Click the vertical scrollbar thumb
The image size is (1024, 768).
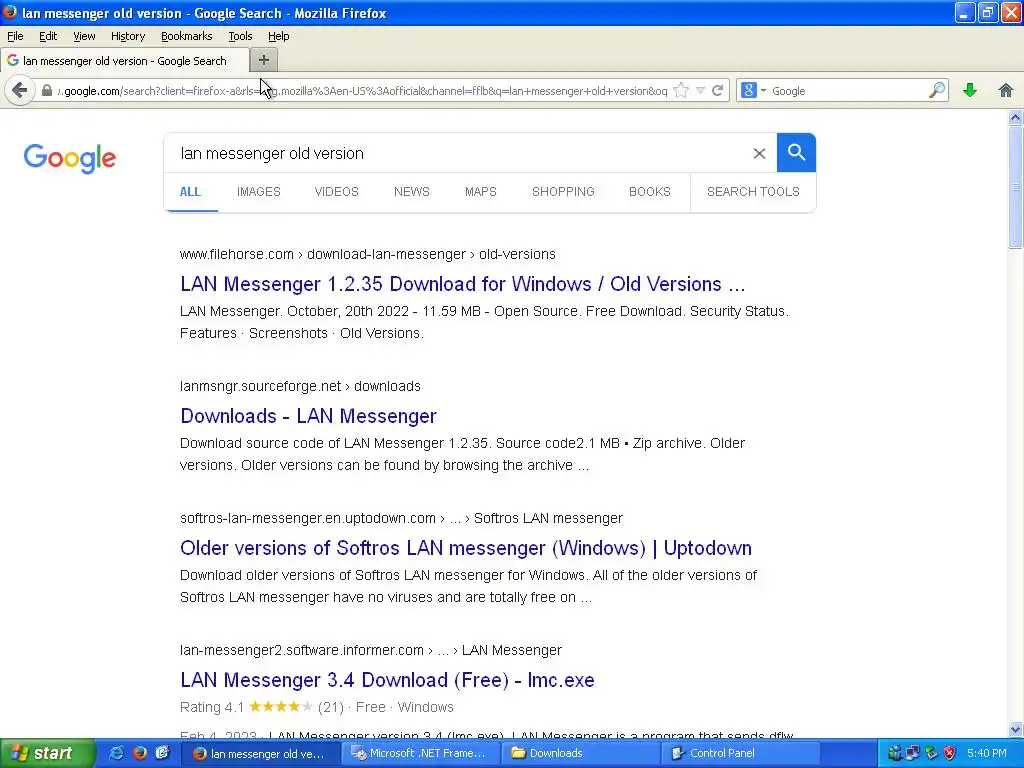pyautogui.click(x=1016, y=187)
